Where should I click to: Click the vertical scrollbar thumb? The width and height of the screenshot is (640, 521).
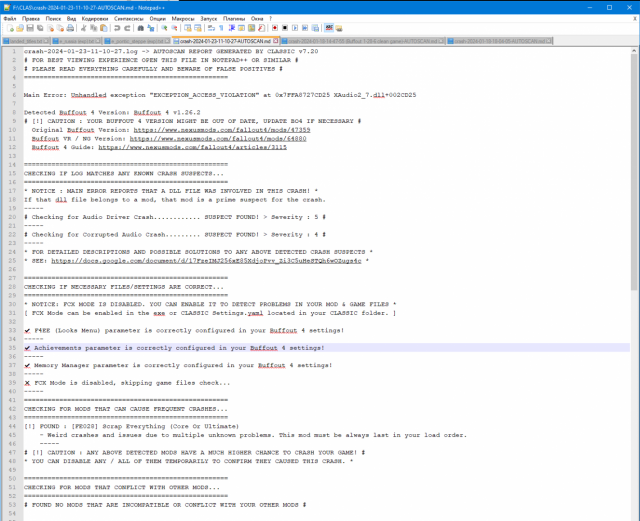[634, 171]
